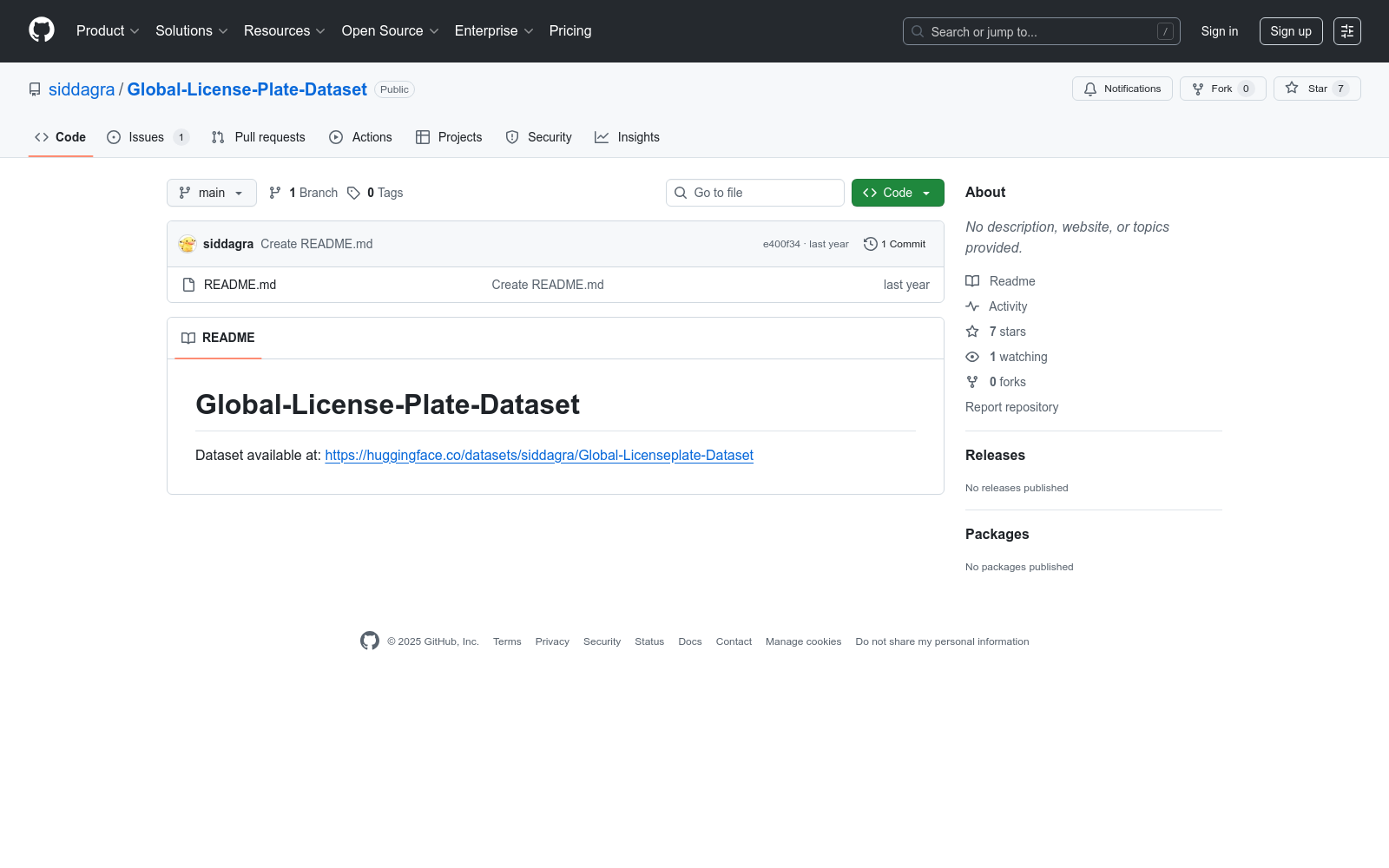1389x868 pixels.
Task: Switch to the Pull requests tab
Action: (258, 137)
